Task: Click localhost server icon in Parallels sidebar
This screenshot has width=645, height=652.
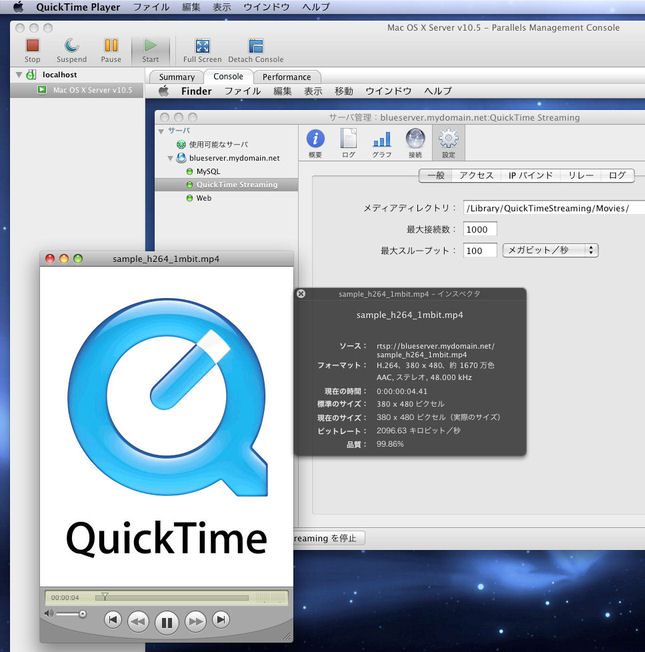Action: (31, 75)
